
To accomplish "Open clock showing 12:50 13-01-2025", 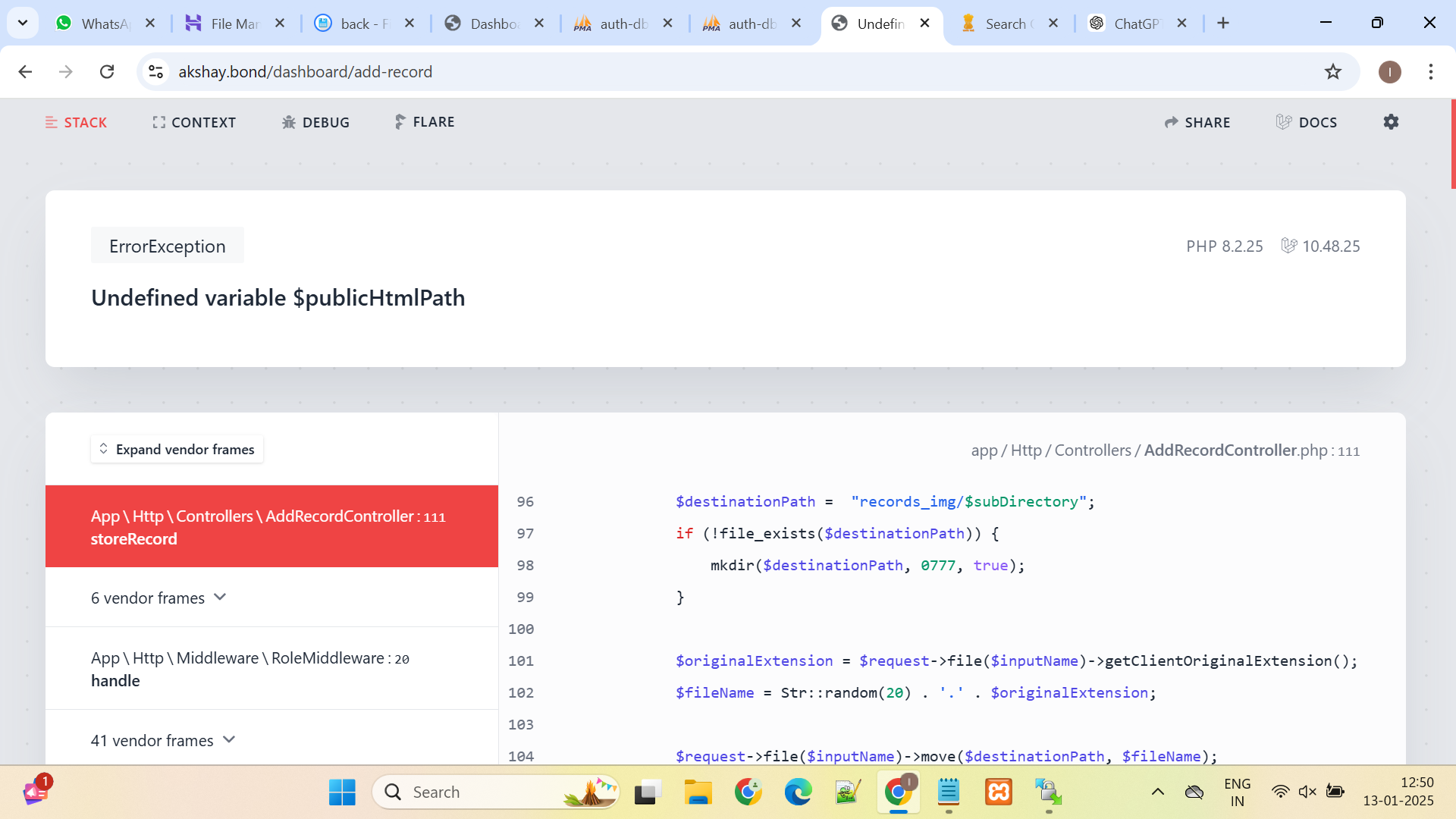I will pyautogui.click(x=1398, y=792).
